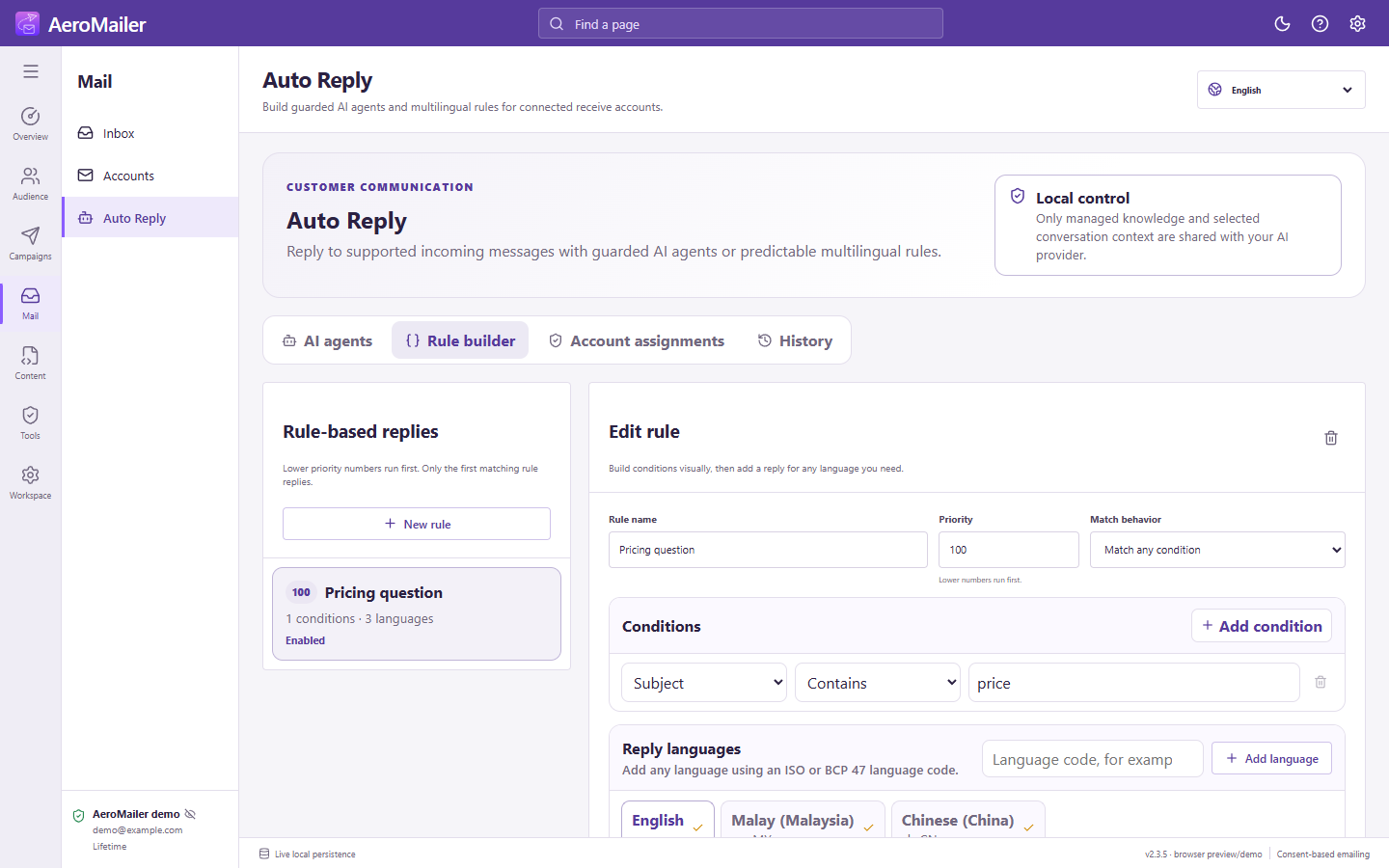Image resolution: width=1389 pixels, height=868 pixels.
Task: Select the Malay (Malaysia) reply language tab
Action: pos(803,820)
